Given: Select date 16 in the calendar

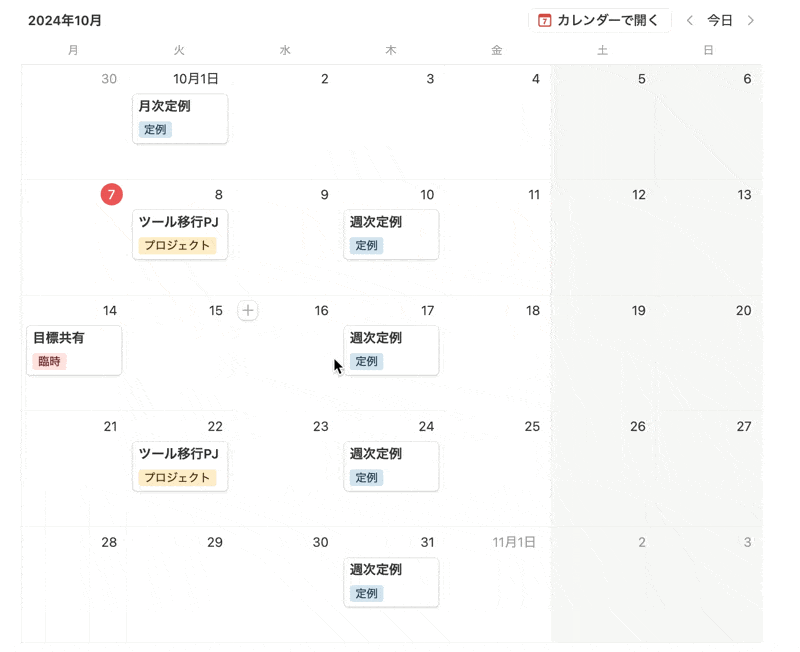Looking at the screenshot, I should coord(321,311).
